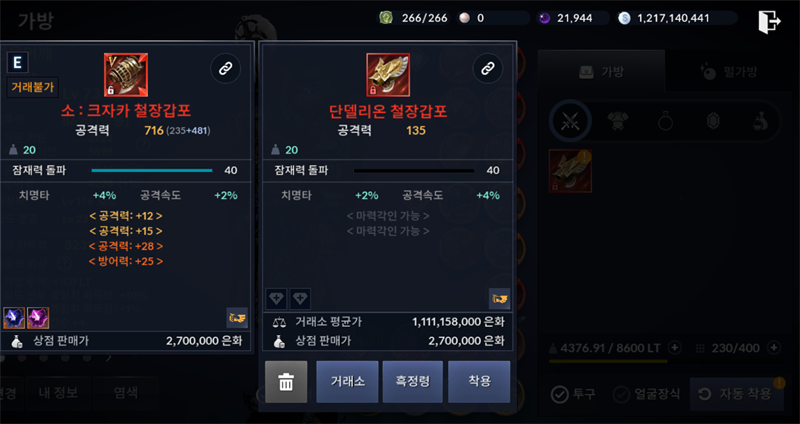Click the 흑정령 black spirit button
The height and width of the screenshot is (424, 800).
click(x=413, y=382)
